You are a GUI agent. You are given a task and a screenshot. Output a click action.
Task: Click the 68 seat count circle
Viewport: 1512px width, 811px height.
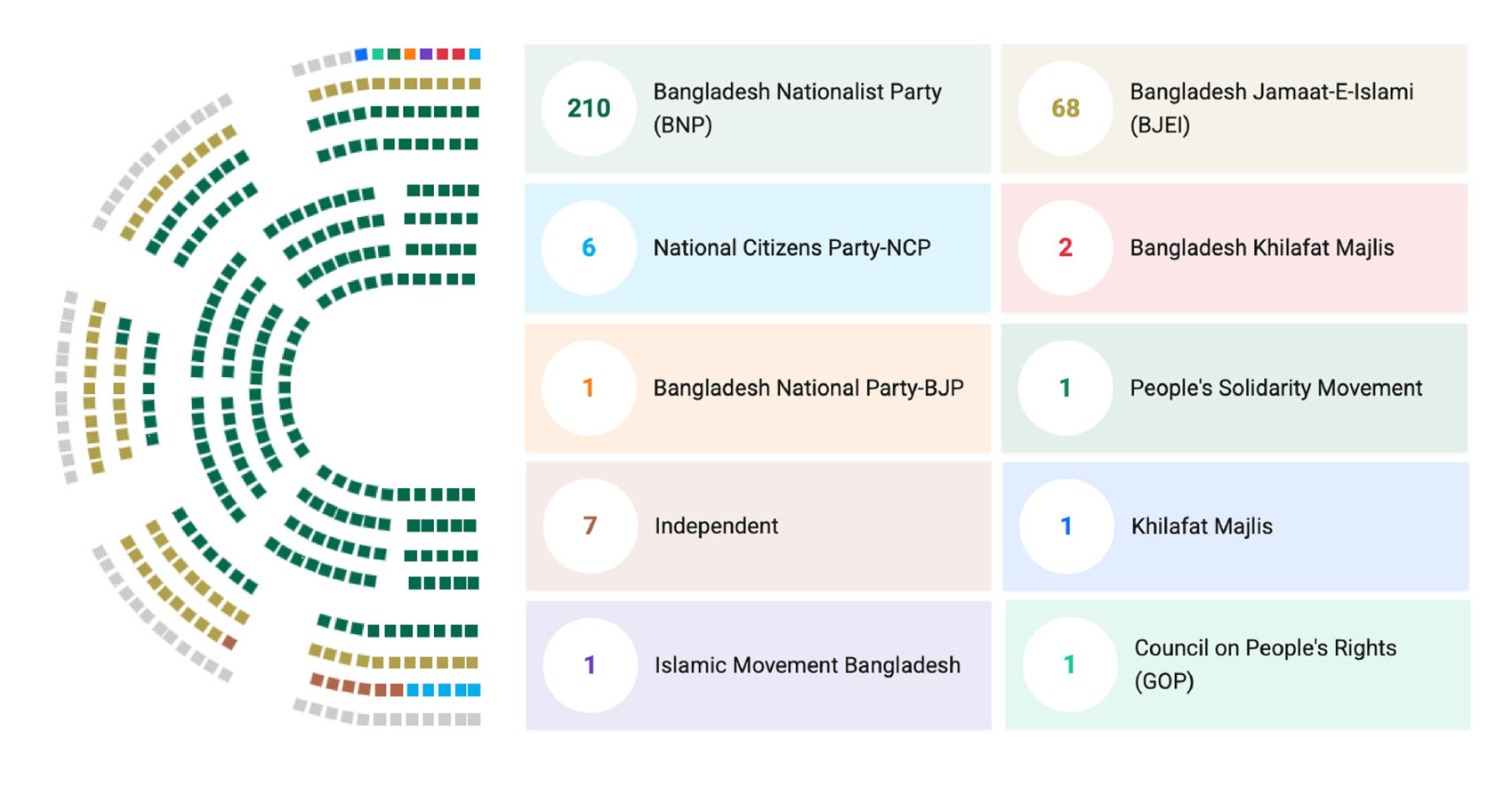point(1065,108)
